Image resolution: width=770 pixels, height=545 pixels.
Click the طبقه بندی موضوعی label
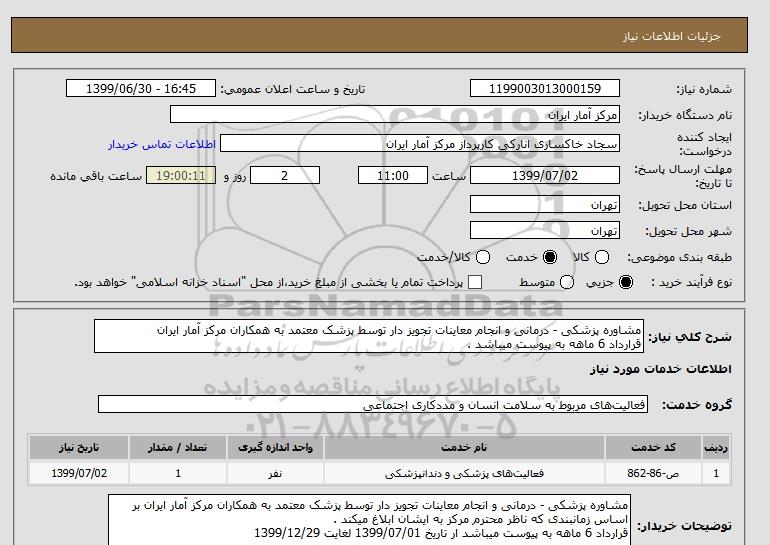[679, 257]
